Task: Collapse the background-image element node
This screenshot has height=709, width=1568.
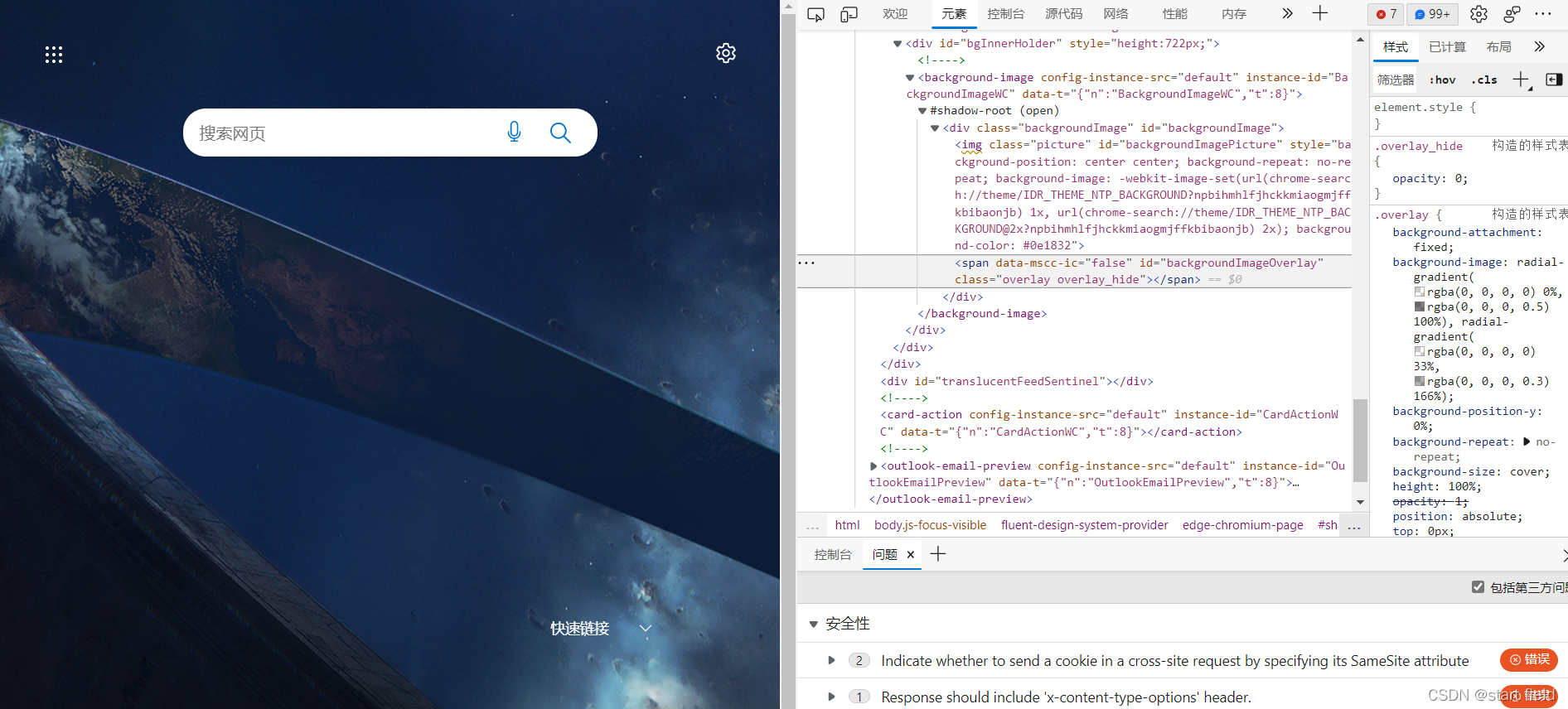Action: 909,78
